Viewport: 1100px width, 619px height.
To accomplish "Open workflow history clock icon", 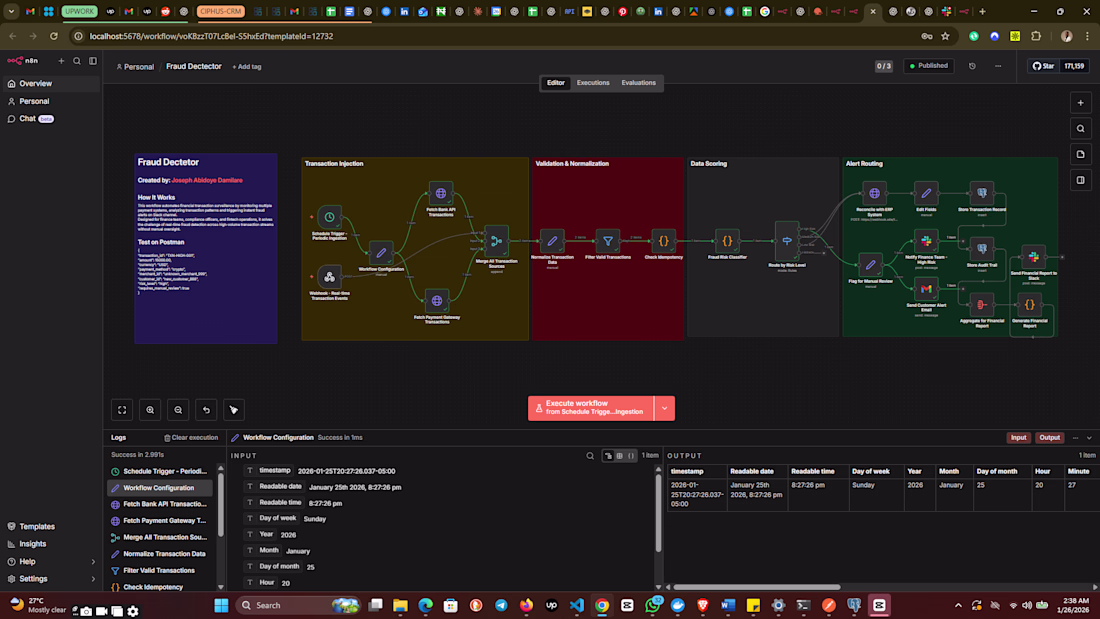I will point(972,66).
